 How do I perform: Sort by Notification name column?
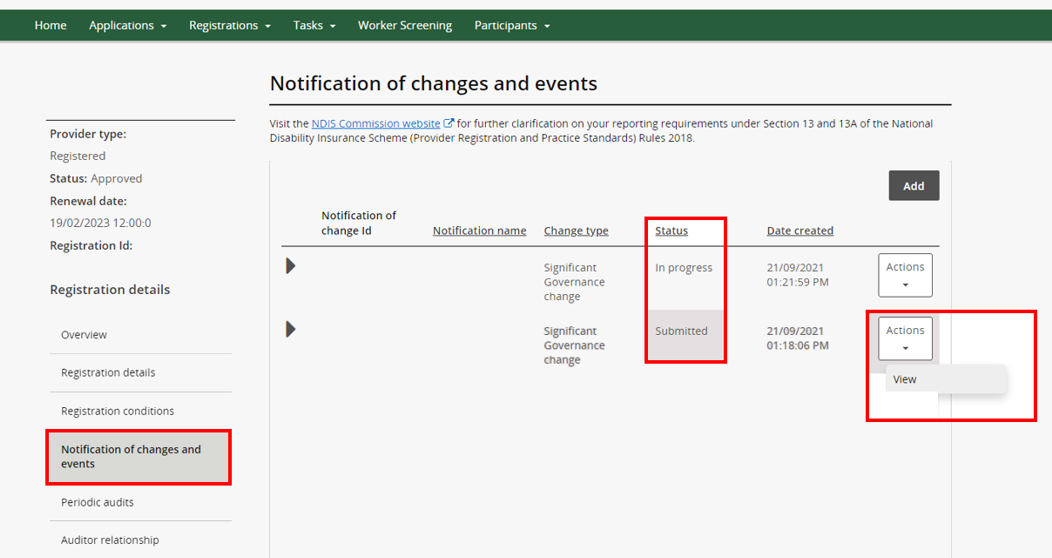479,231
